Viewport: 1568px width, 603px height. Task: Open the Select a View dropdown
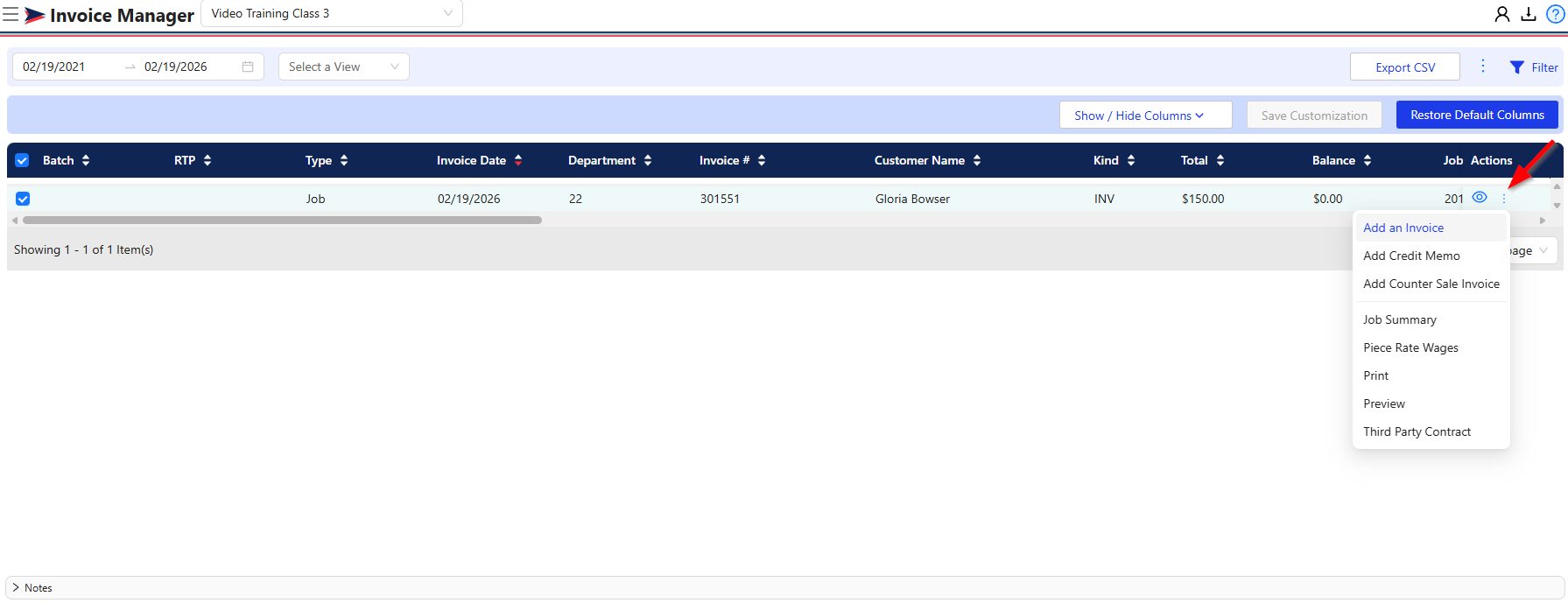(x=343, y=67)
